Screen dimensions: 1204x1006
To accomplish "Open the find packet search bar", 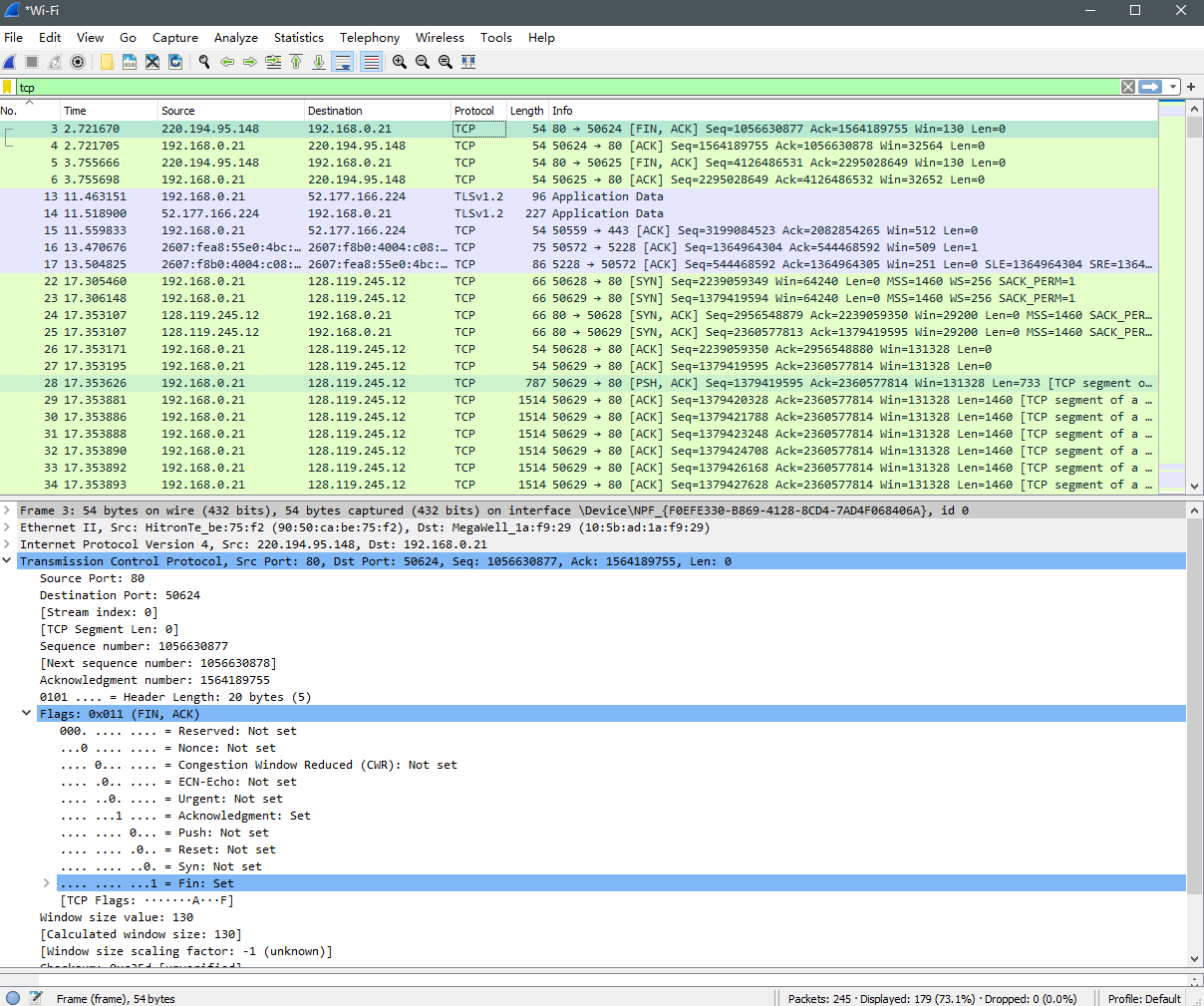I will tap(203, 61).
